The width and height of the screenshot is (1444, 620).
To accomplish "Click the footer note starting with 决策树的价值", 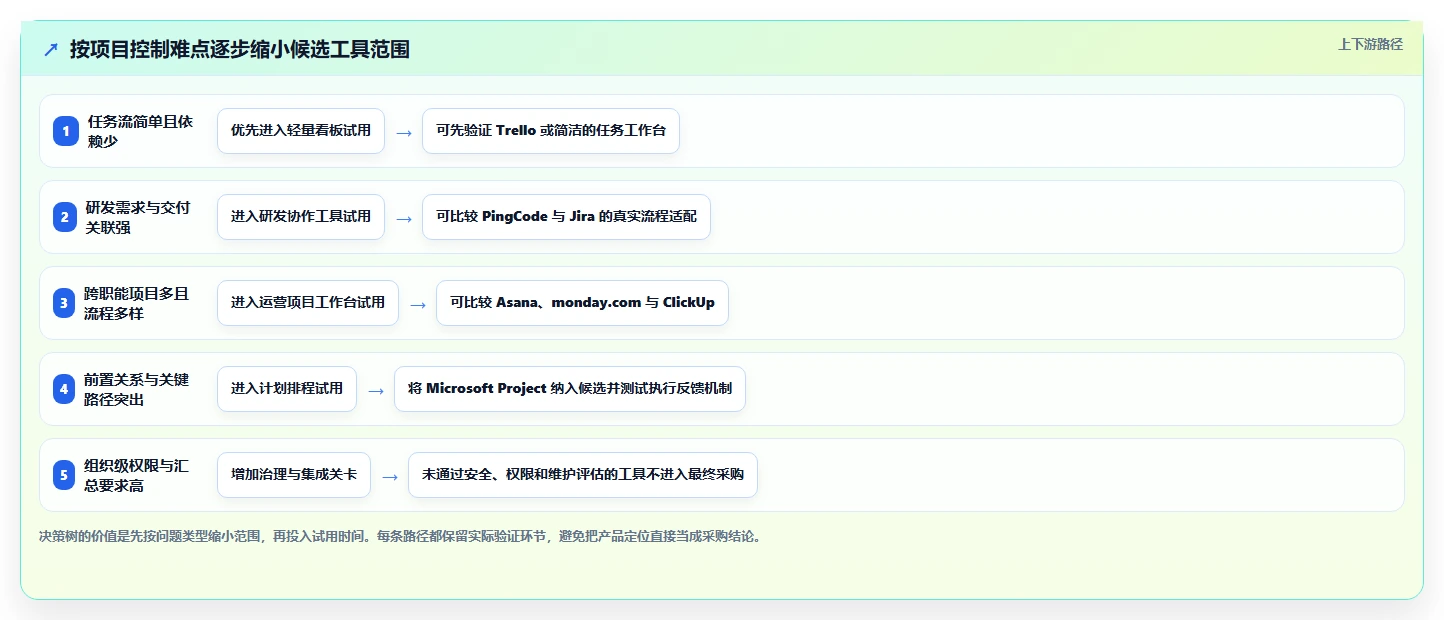I will click(401, 536).
